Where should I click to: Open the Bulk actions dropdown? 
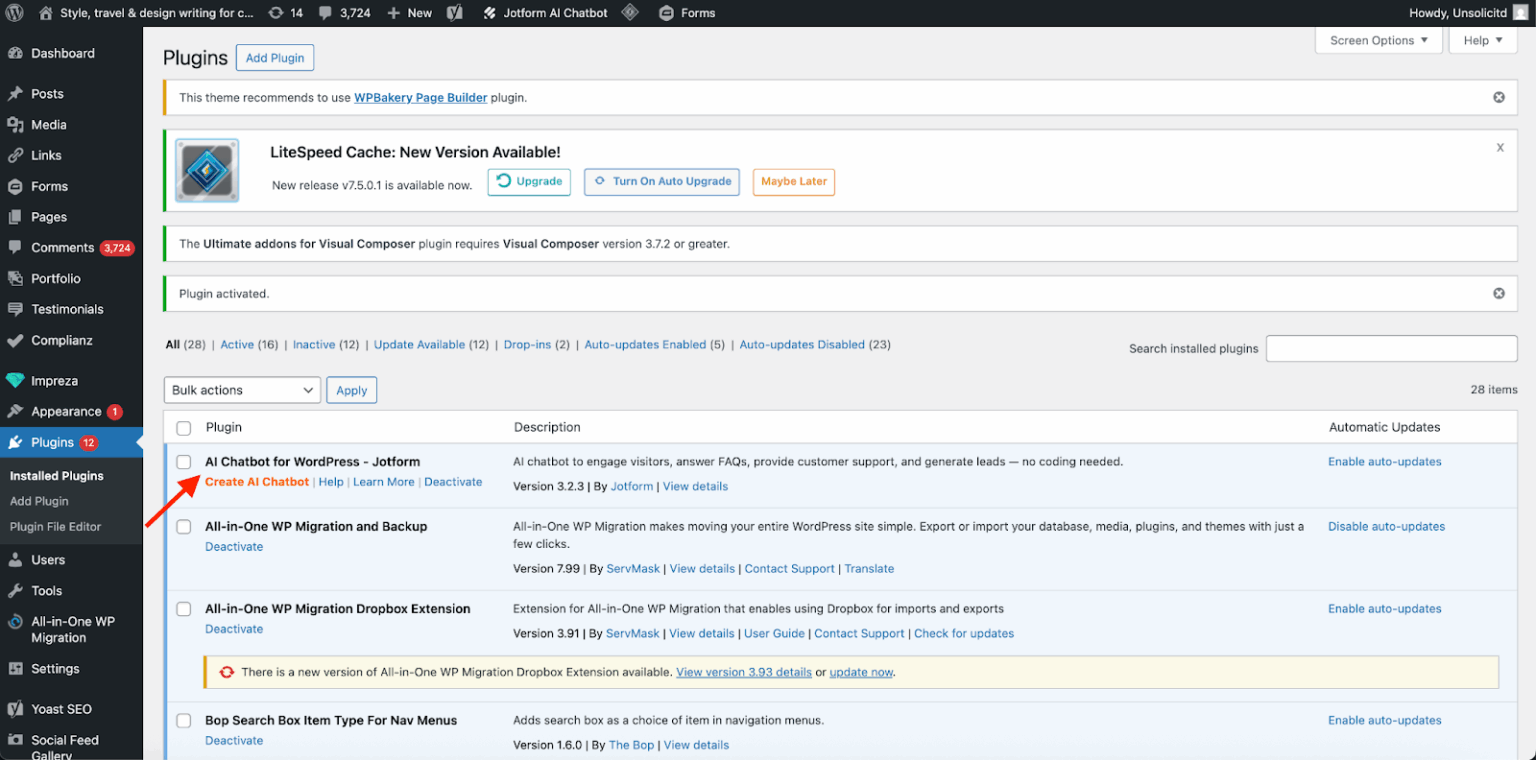pos(242,390)
